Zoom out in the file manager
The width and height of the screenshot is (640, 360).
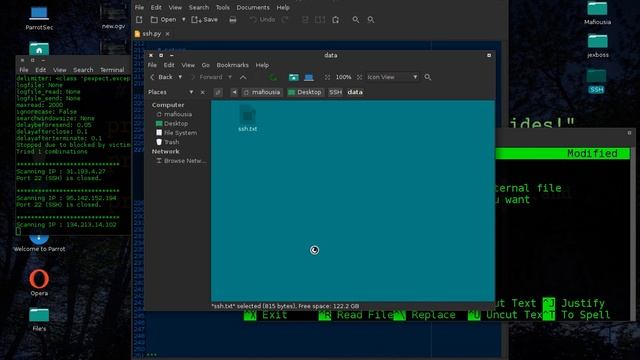327,77
